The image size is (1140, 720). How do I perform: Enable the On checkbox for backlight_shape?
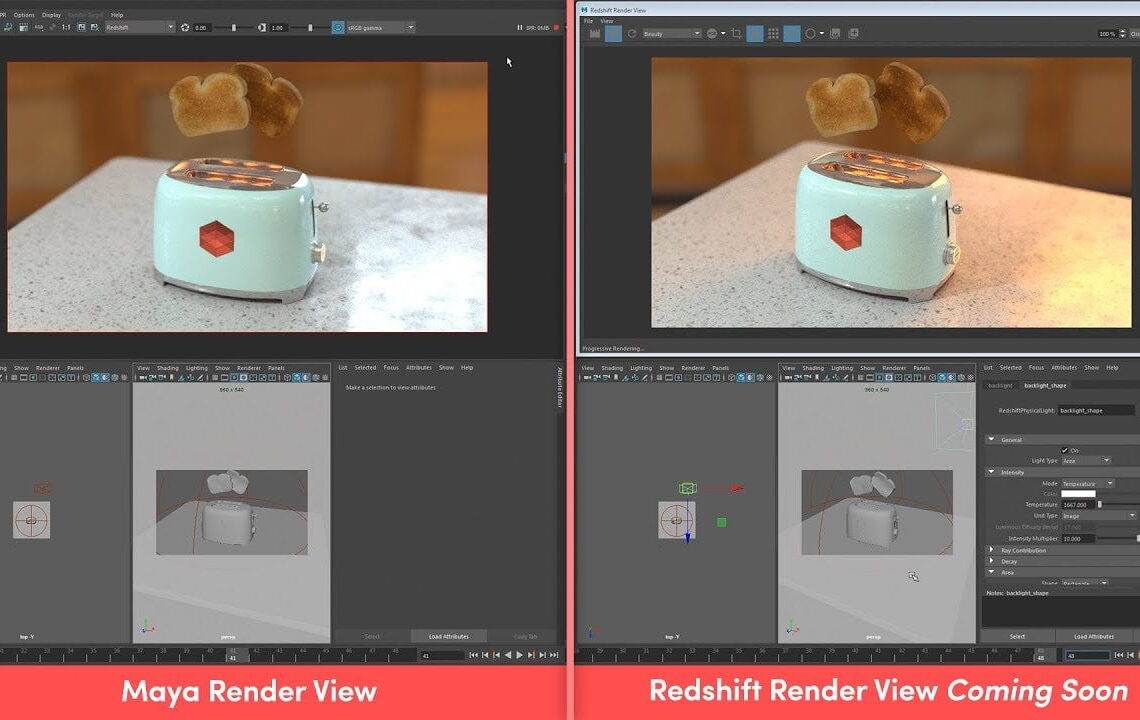coord(1065,450)
